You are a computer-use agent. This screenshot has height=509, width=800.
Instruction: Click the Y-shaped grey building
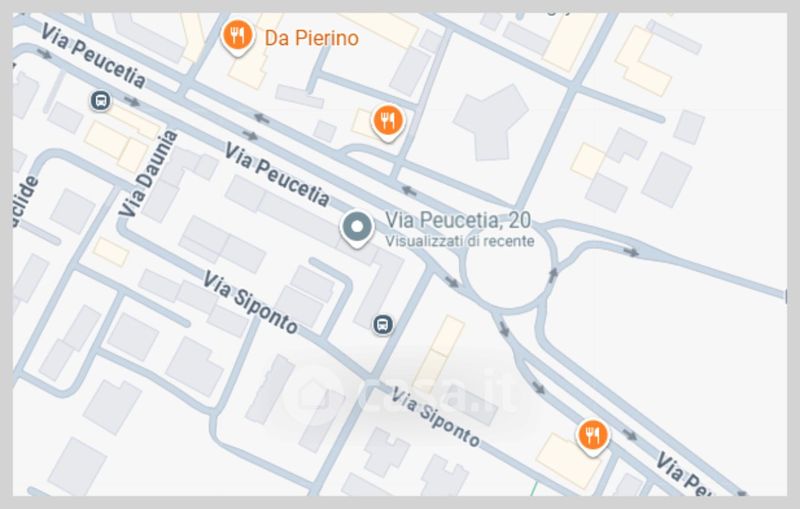pyautogui.click(x=490, y=122)
